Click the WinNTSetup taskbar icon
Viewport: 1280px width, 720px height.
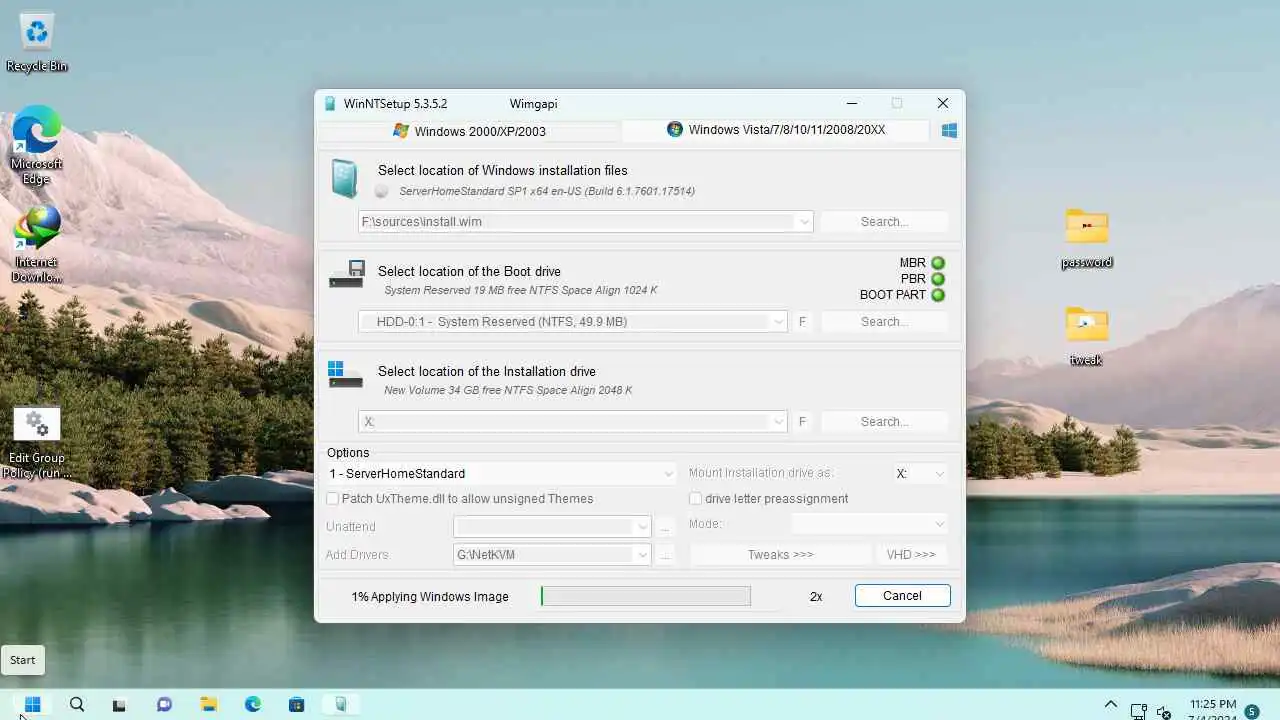(341, 704)
